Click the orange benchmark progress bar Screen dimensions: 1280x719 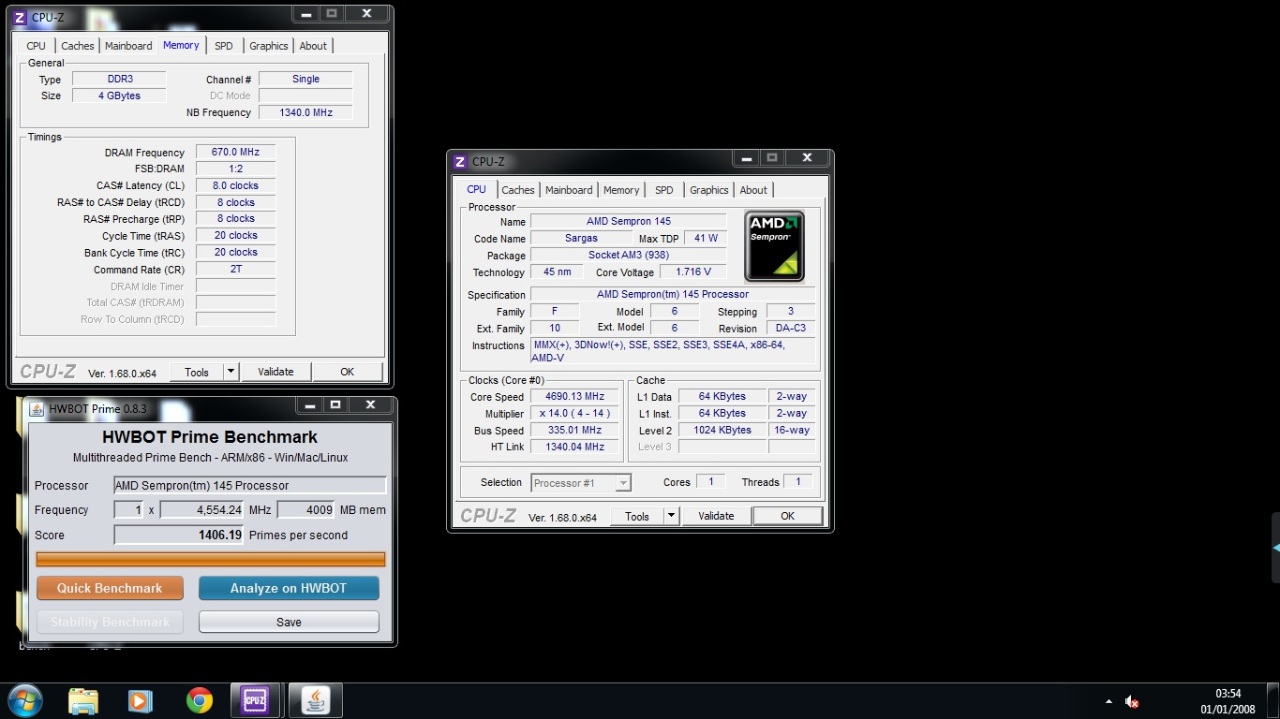click(210, 559)
